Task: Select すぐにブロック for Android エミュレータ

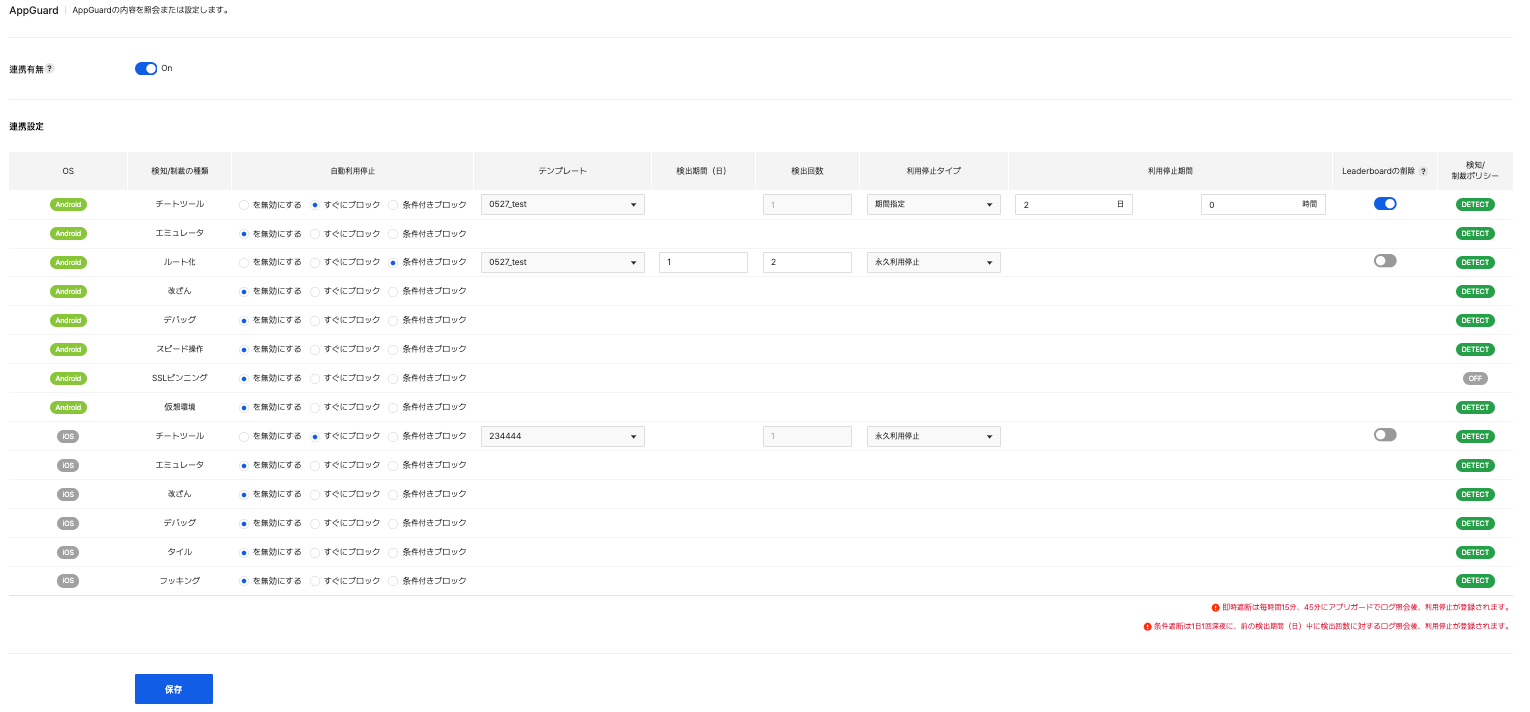Action: click(x=315, y=234)
